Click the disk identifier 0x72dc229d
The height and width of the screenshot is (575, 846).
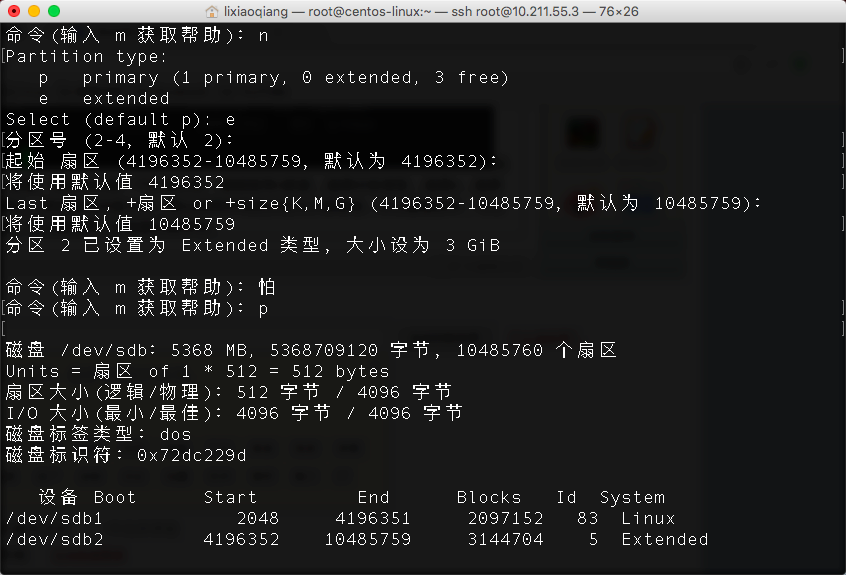tap(192, 455)
